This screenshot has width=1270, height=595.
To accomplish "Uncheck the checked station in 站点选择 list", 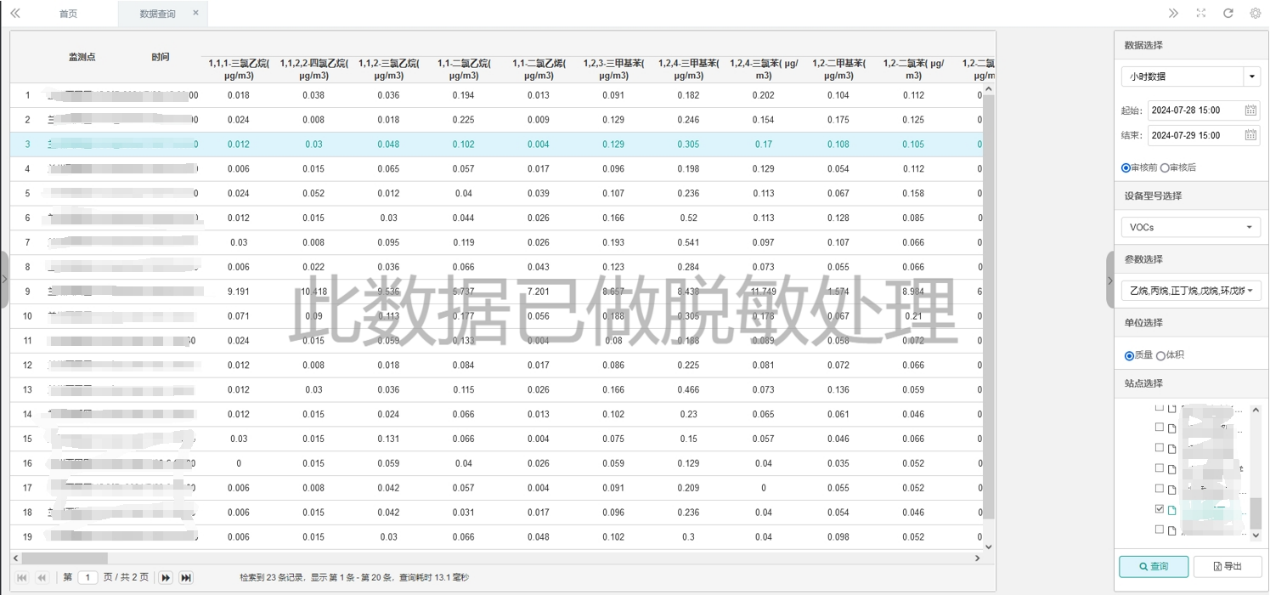I will [1159, 509].
